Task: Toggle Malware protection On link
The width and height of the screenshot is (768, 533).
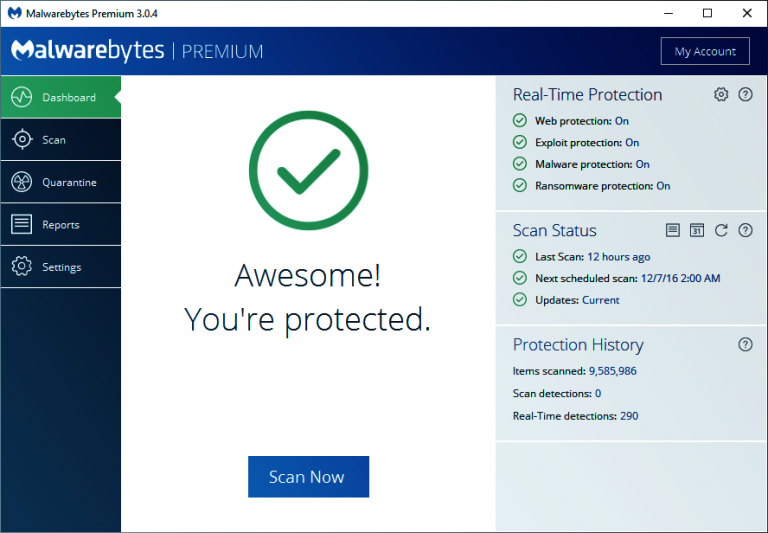Action: coord(643,164)
